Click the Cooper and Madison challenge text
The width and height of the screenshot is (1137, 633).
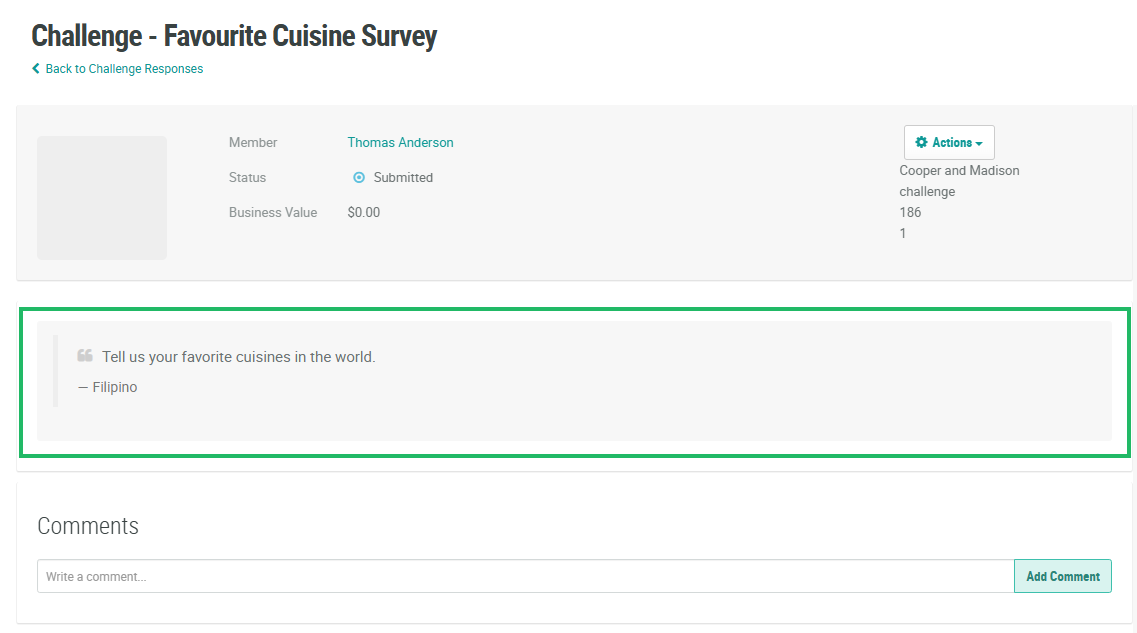(958, 181)
